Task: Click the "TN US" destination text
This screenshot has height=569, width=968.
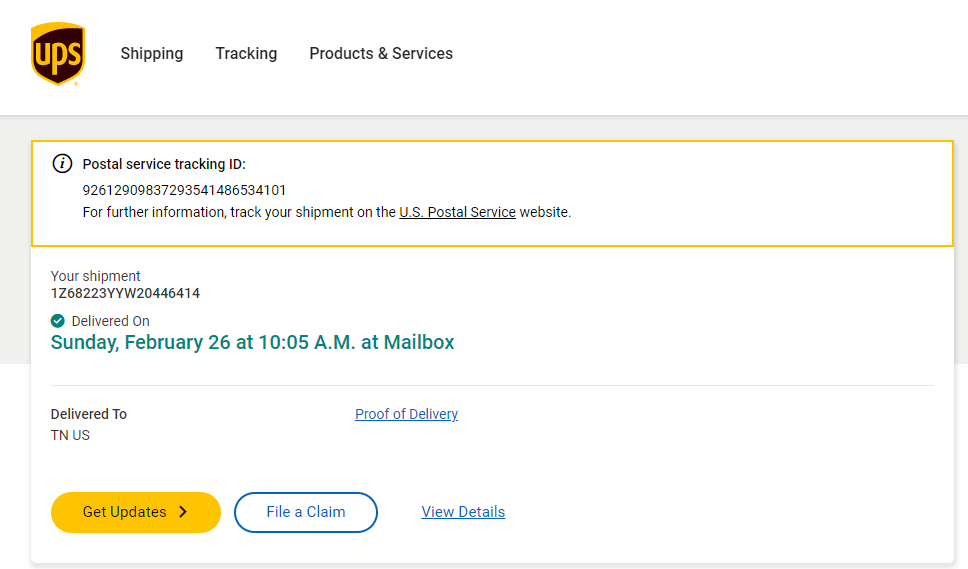Action: pyautogui.click(x=70, y=435)
